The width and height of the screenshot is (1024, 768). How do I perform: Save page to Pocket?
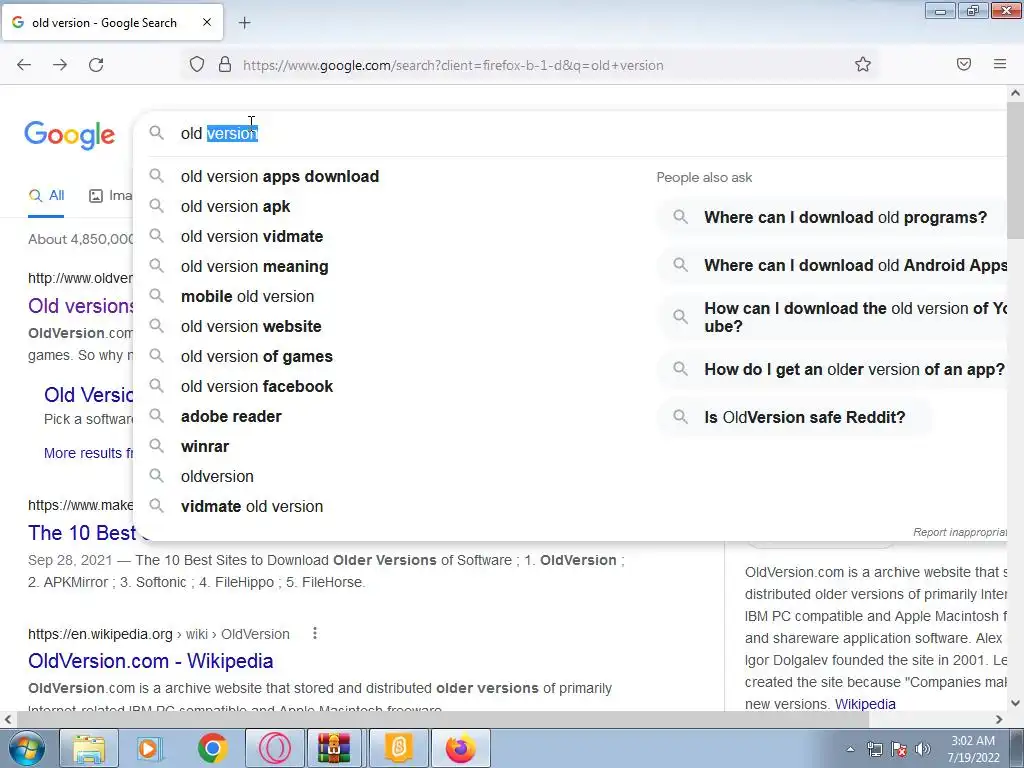964,64
